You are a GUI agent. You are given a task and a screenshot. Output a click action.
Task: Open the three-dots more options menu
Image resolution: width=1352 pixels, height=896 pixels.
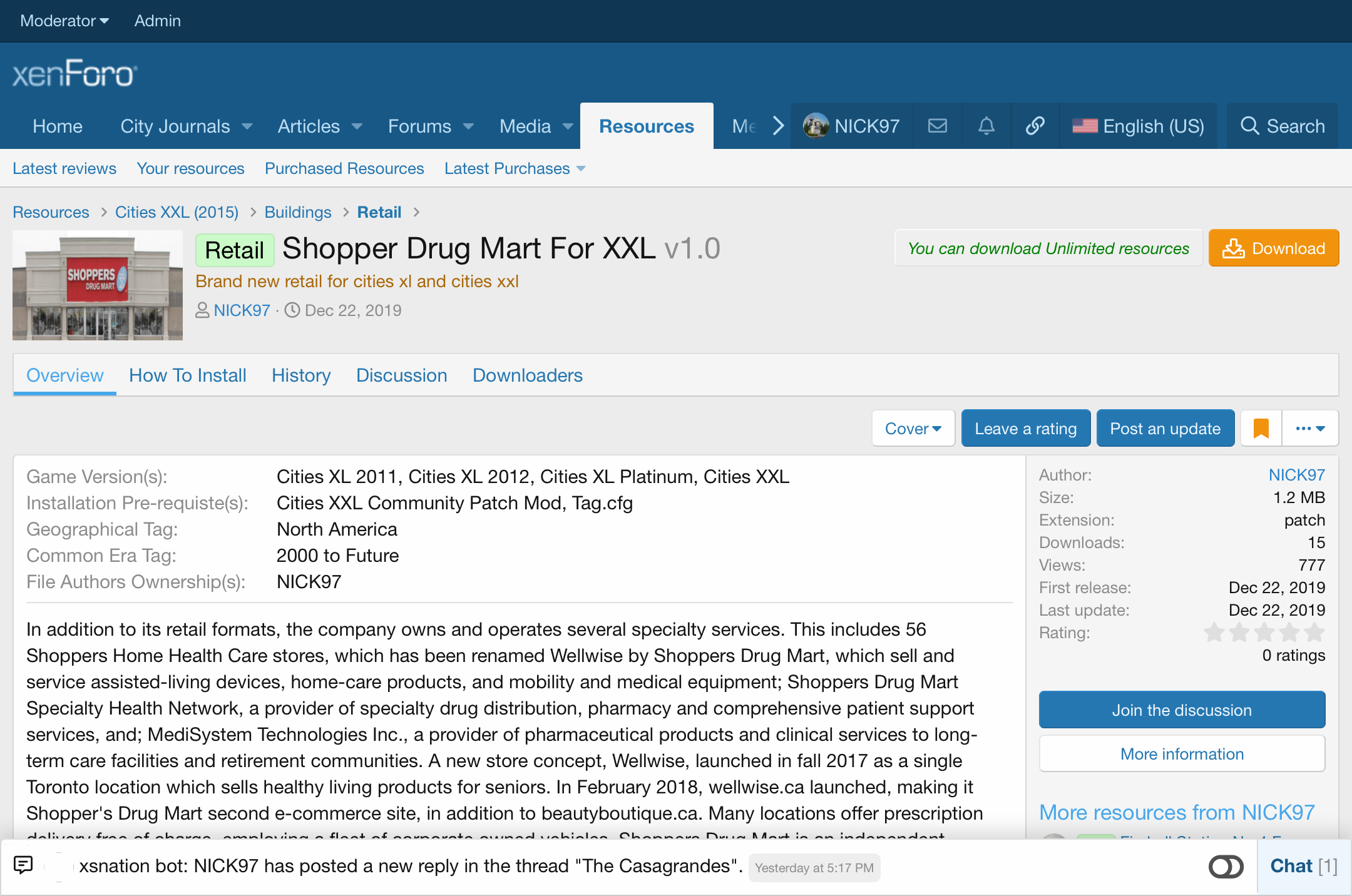pyautogui.click(x=1310, y=429)
